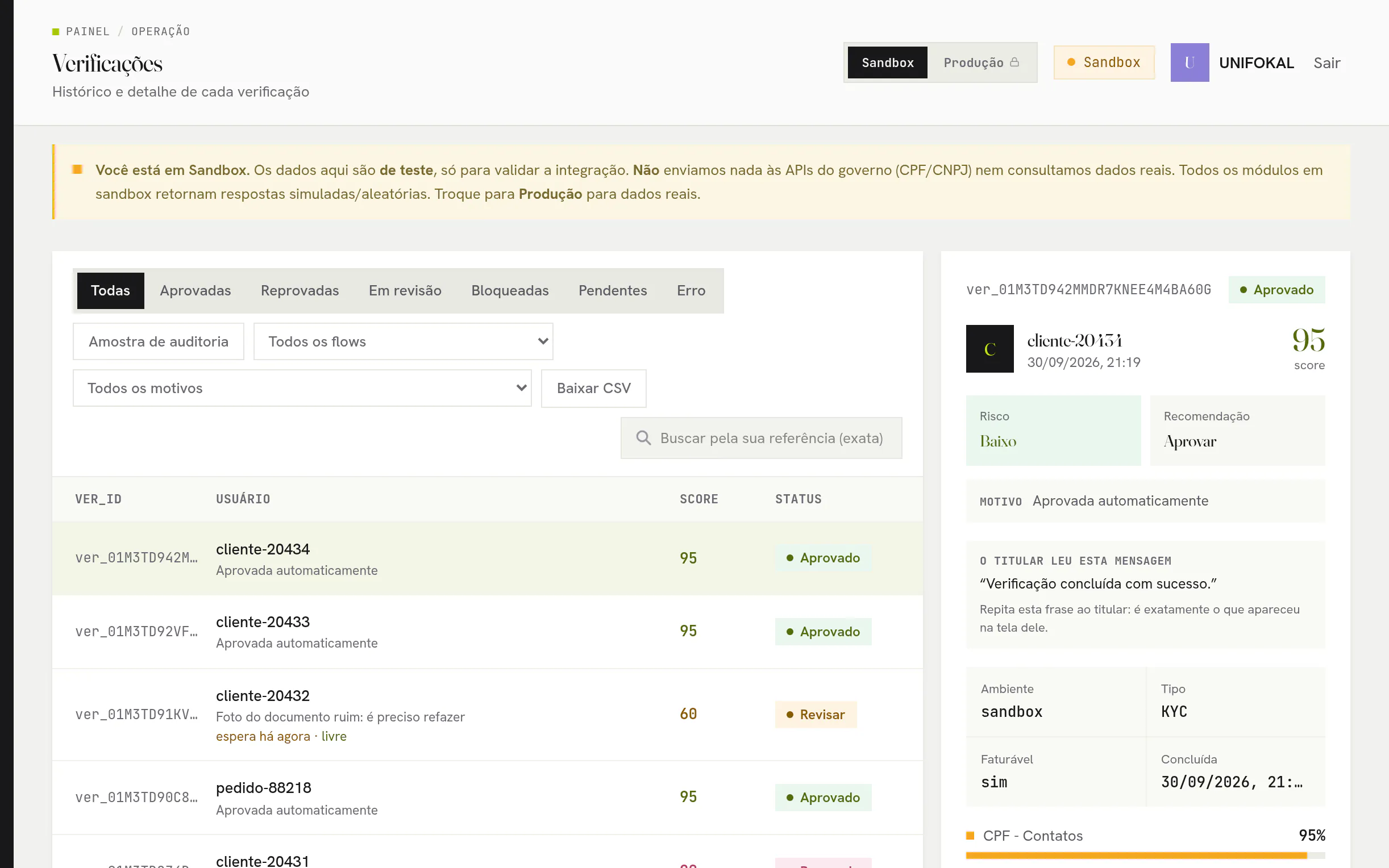This screenshot has height=868, width=1389.
Task: Click the SCORE column header
Action: point(699,499)
